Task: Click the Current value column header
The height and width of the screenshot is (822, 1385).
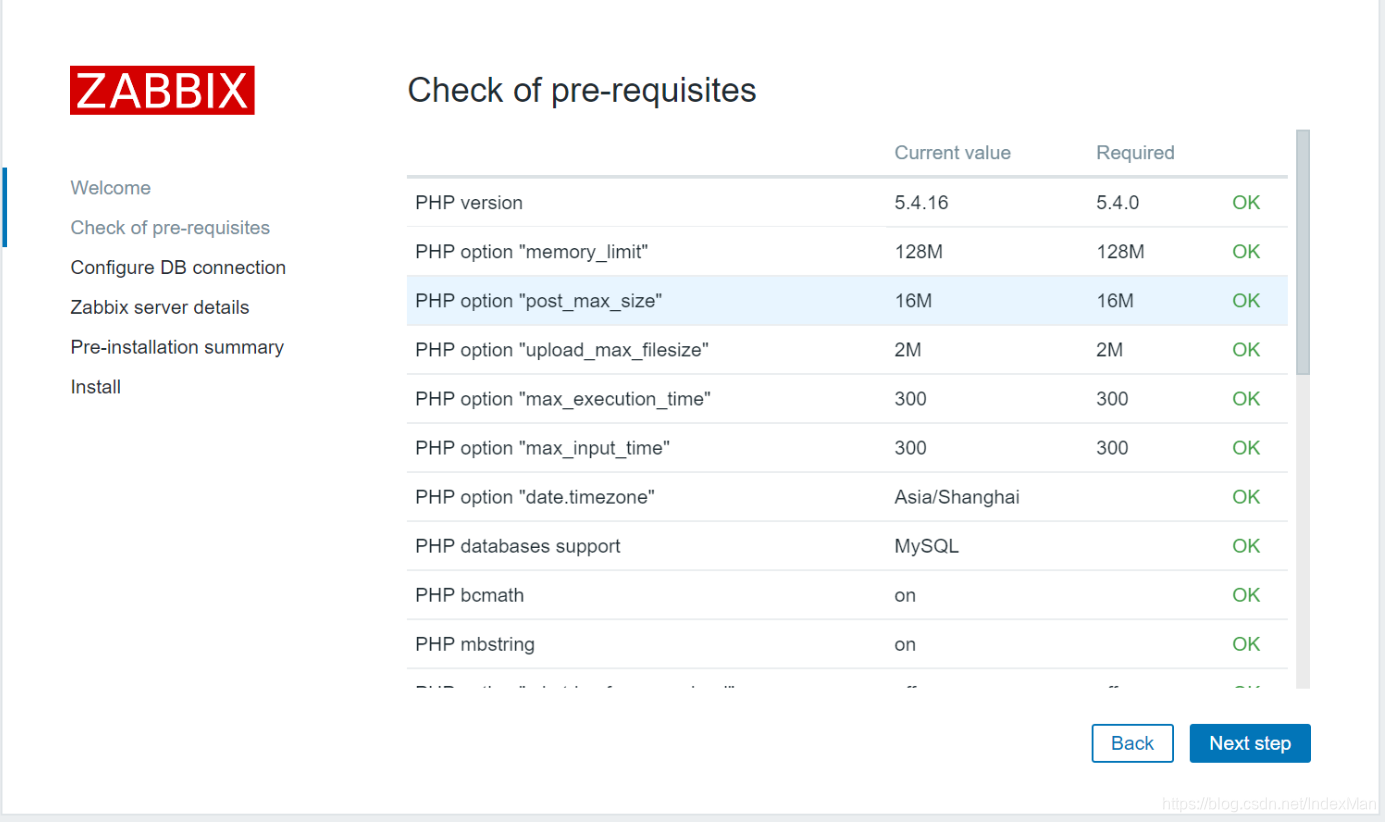Action: pos(952,153)
